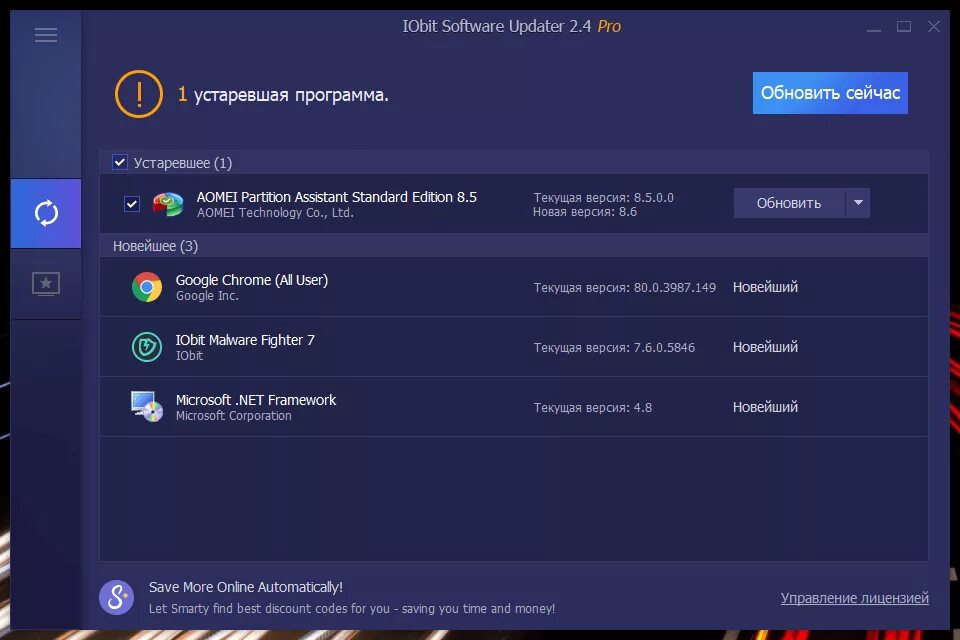
Task: Click the orange exclamation warning icon
Action: pos(139,94)
